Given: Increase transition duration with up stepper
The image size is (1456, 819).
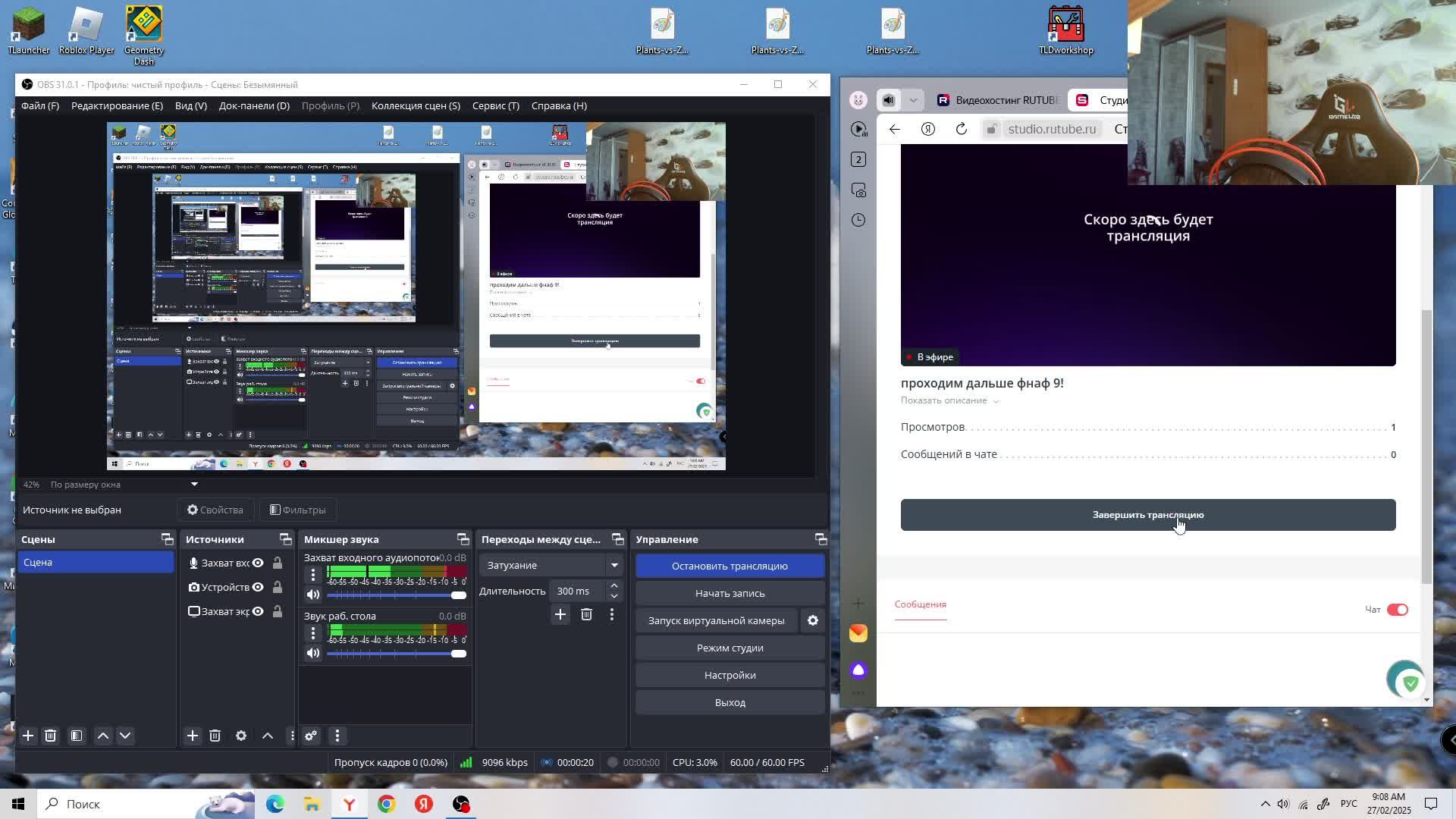Looking at the screenshot, I should [x=614, y=585].
